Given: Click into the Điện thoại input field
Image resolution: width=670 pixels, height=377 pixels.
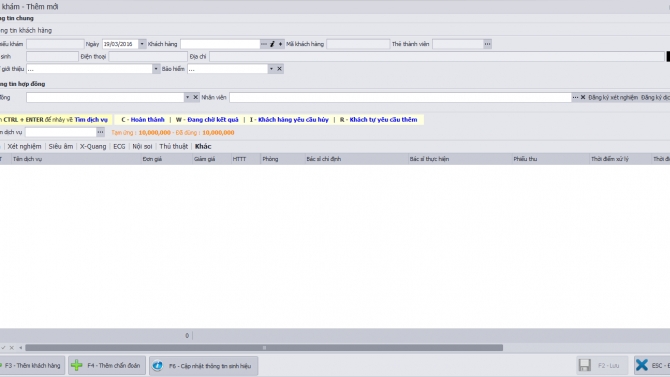Looking at the screenshot, I should [x=147, y=56].
